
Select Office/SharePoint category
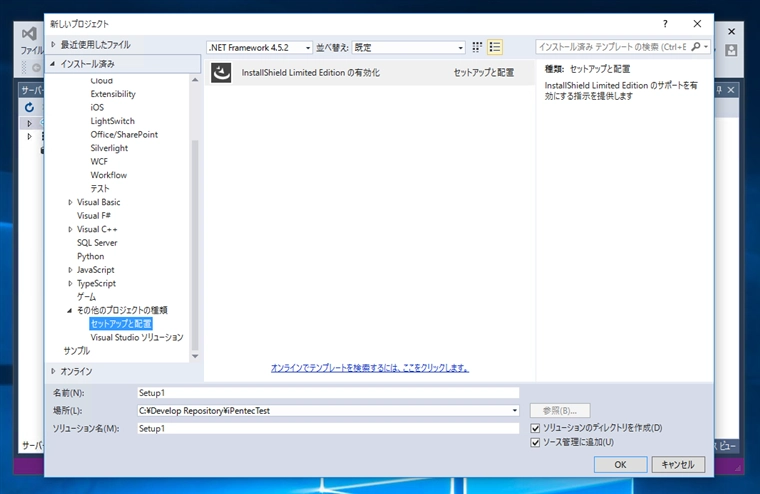(124, 135)
